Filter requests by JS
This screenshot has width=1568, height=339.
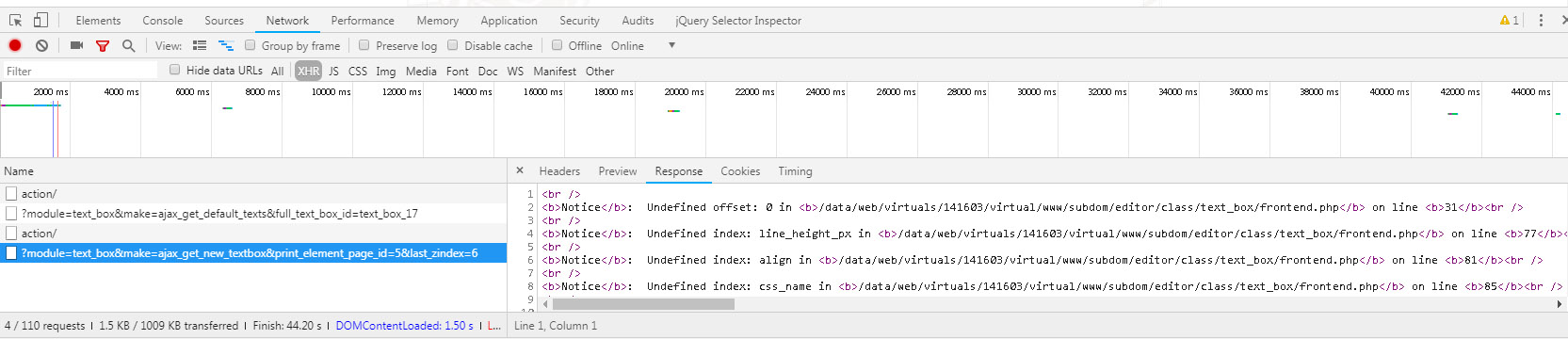[x=333, y=71]
